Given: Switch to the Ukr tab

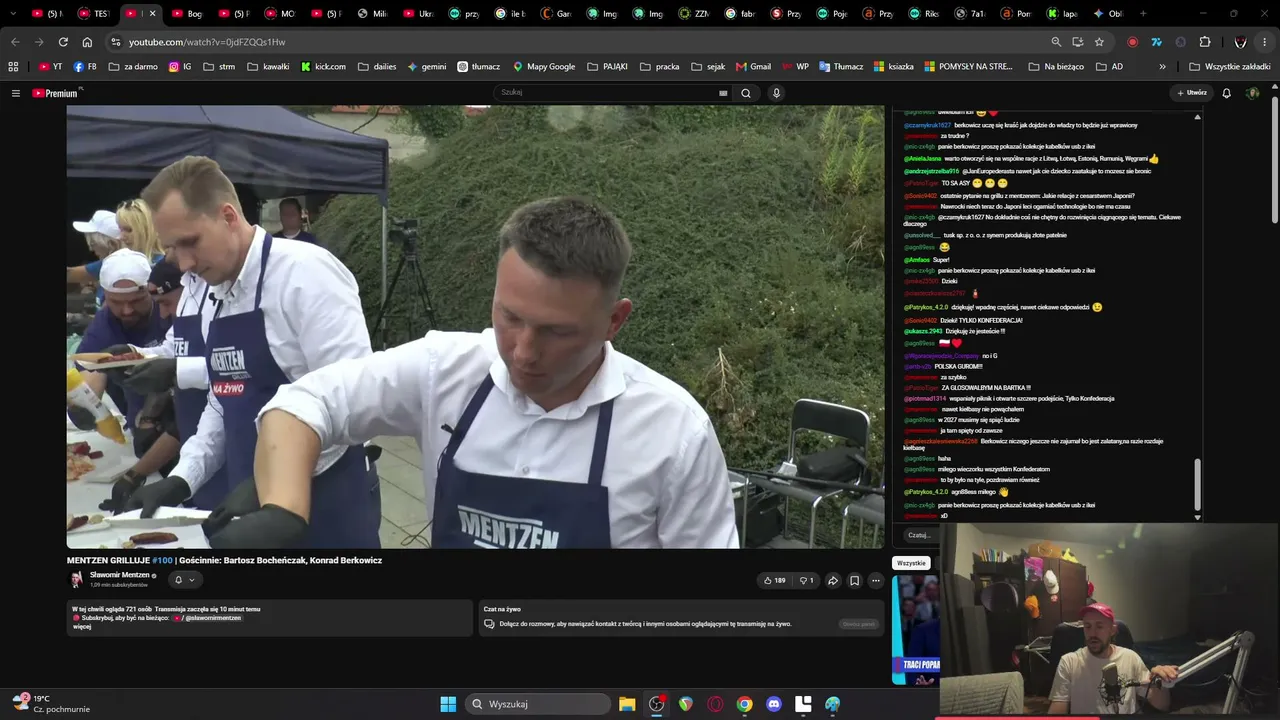Looking at the screenshot, I should 419,14.
